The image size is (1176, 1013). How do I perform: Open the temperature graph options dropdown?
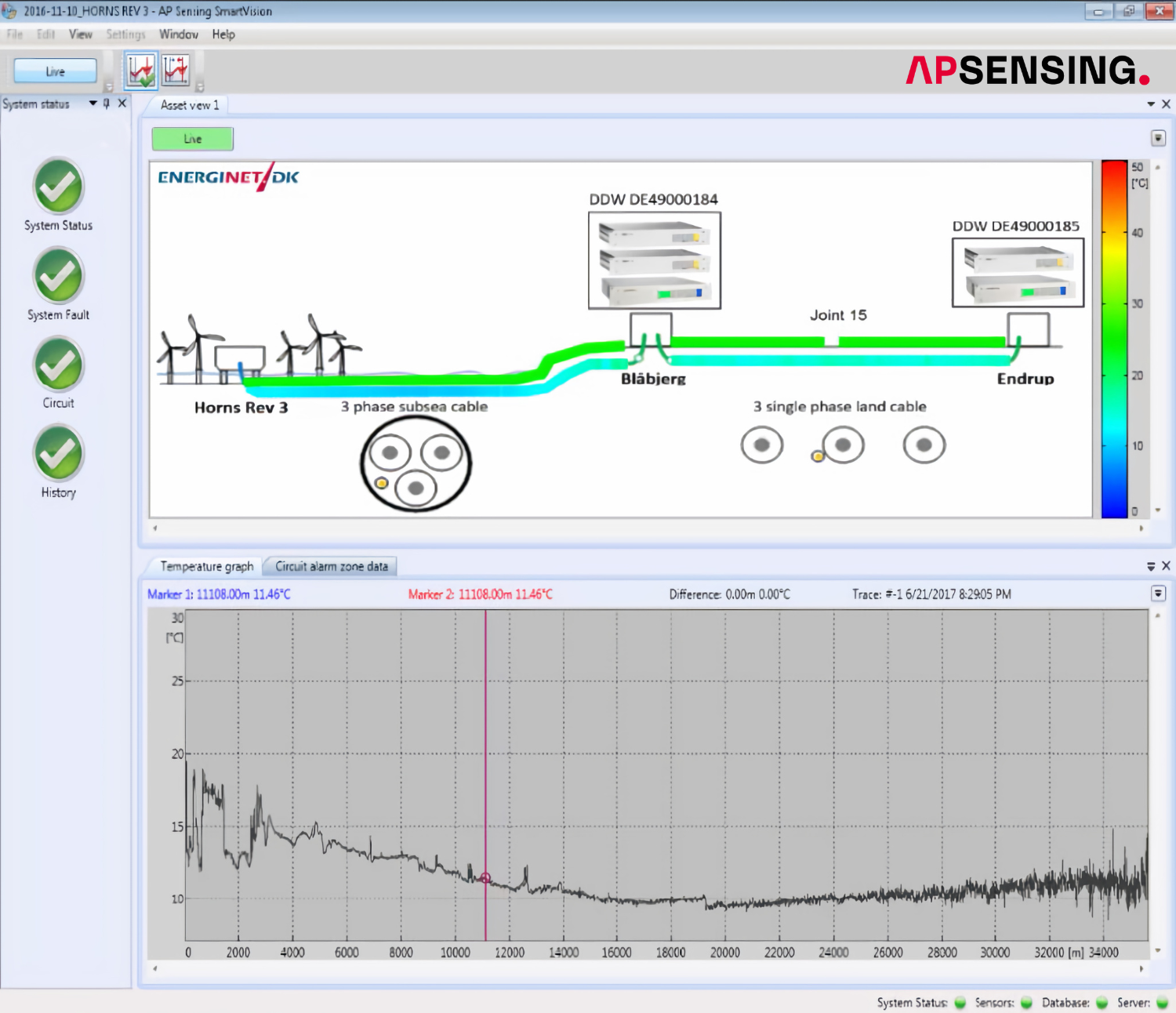(1158, 594)
